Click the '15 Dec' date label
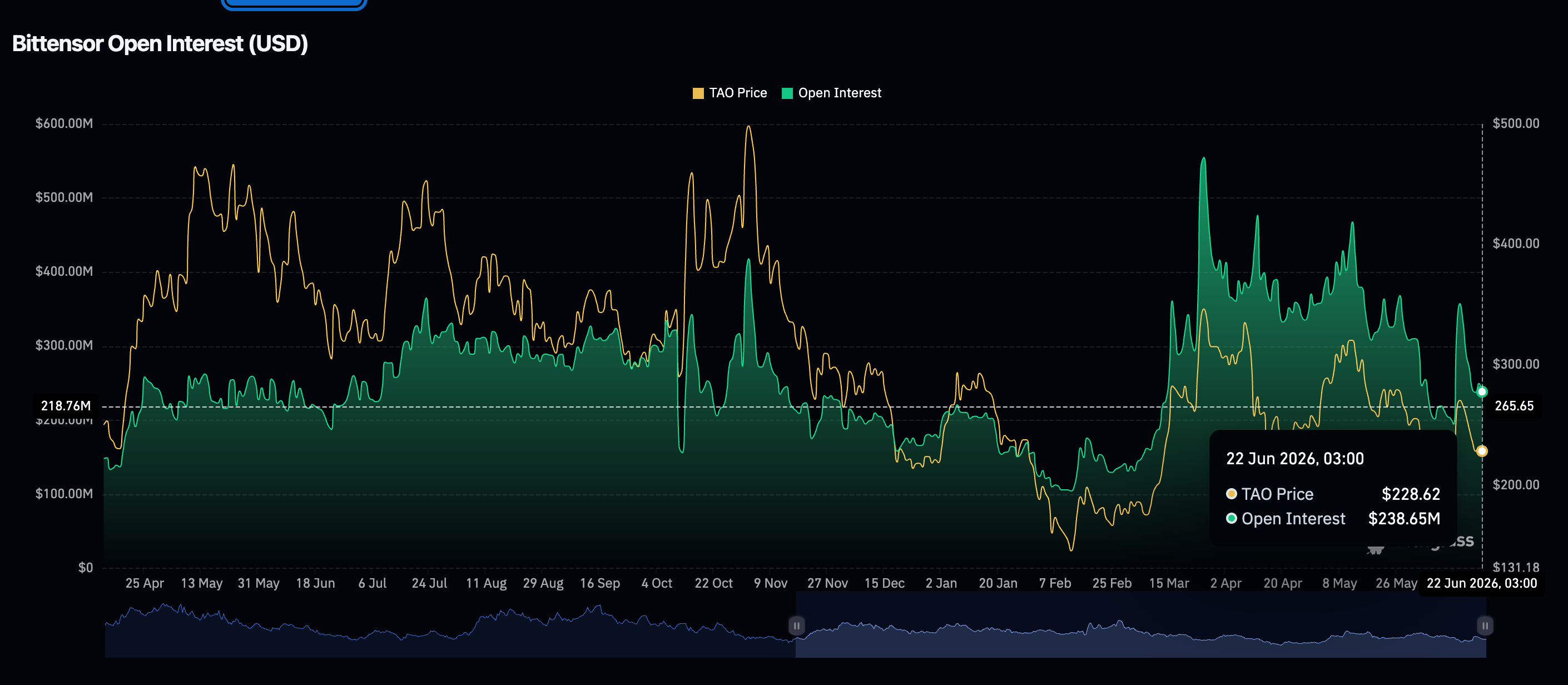1568x685 pixels. point(885,583)
